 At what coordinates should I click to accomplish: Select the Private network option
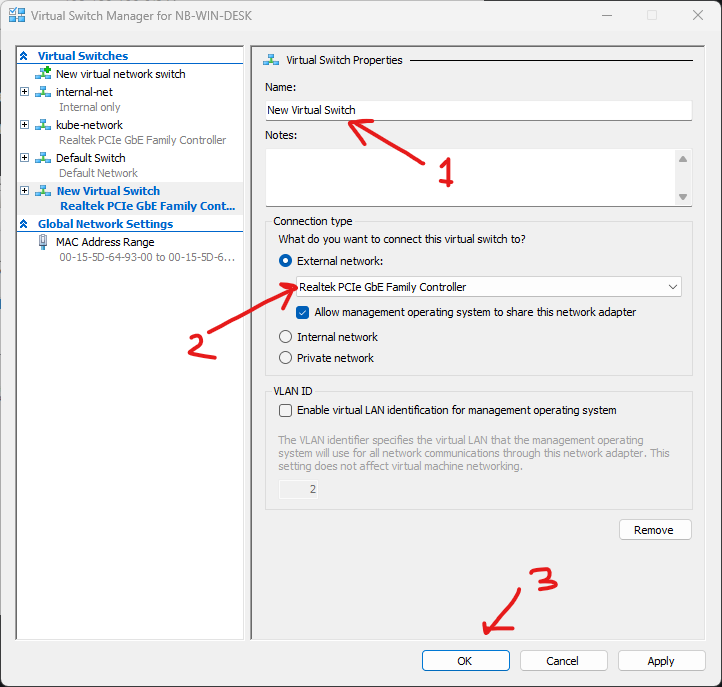286,358
